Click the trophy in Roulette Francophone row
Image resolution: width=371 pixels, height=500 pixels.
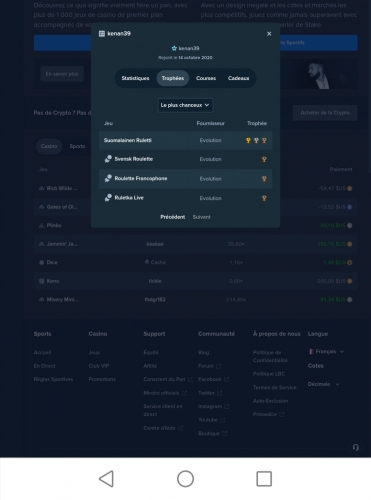point(264,179)
